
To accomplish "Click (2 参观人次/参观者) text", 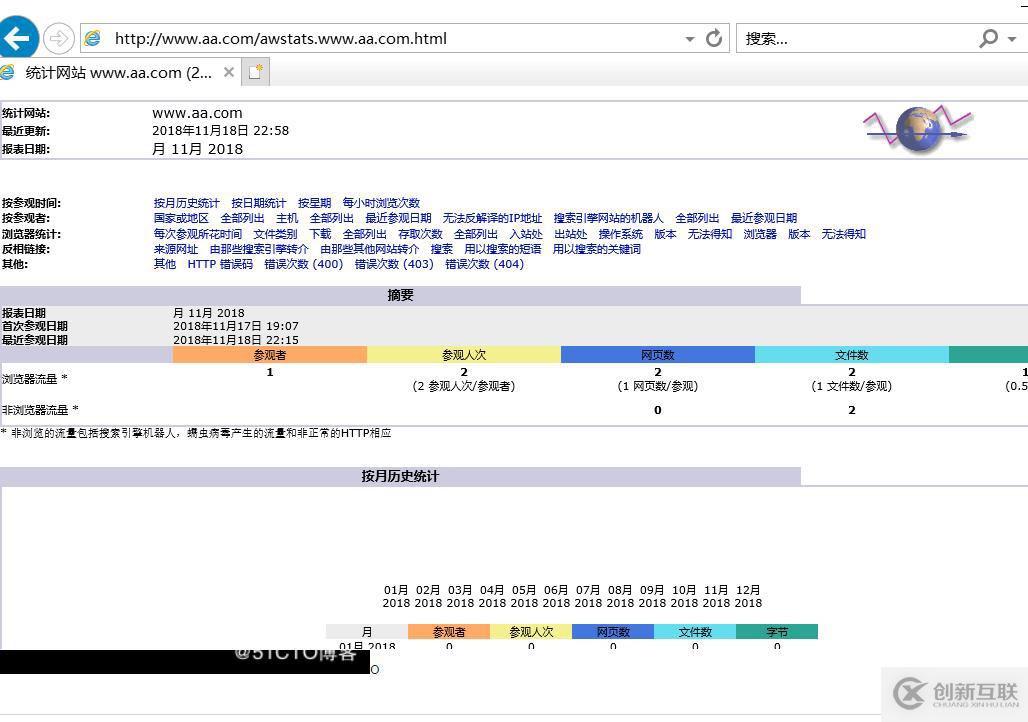I will pos(464,386).
